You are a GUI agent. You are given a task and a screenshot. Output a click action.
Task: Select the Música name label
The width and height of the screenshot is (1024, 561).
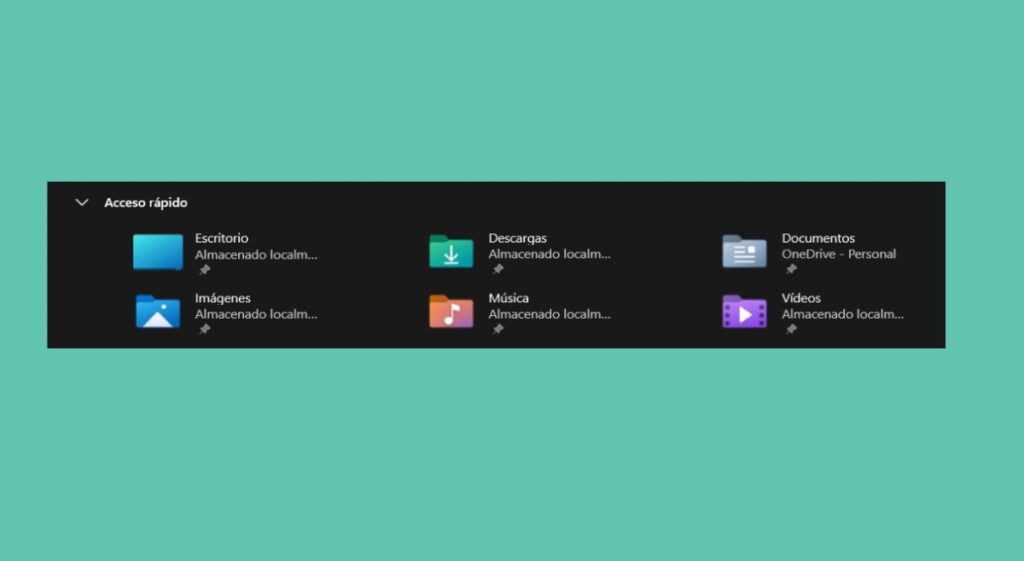[509, 298]
